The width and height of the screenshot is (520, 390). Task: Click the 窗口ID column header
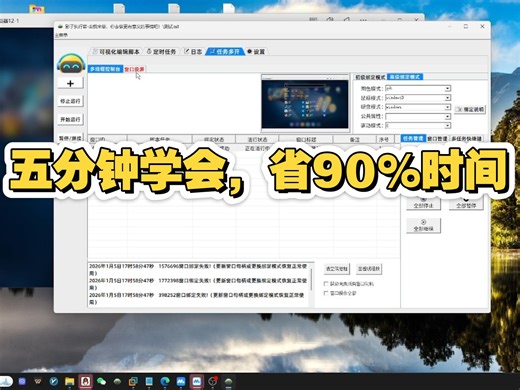coord(107,139)
